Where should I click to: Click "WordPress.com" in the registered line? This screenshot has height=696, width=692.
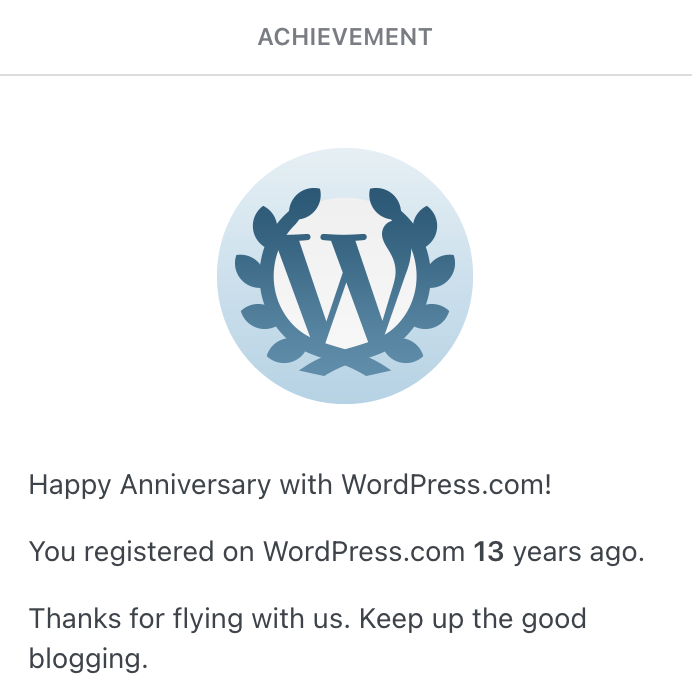[364, 551]
